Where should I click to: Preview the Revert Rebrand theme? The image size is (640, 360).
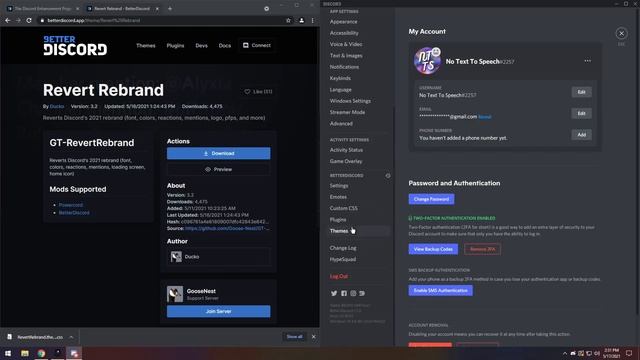tap(218, 169)
